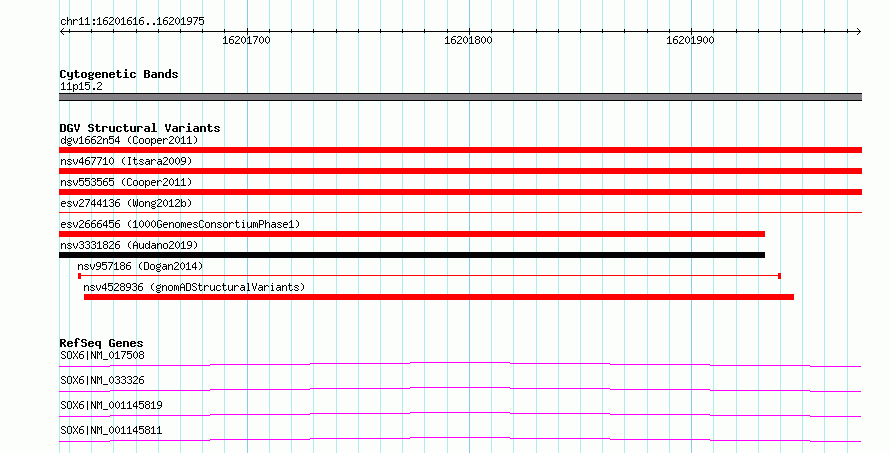Click the magenta line for SOX6|NM_033326

point(460,389)
